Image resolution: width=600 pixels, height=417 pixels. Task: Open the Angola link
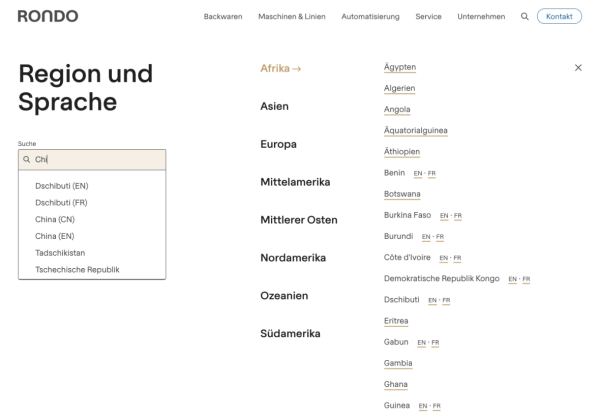(x=397, y=110)
